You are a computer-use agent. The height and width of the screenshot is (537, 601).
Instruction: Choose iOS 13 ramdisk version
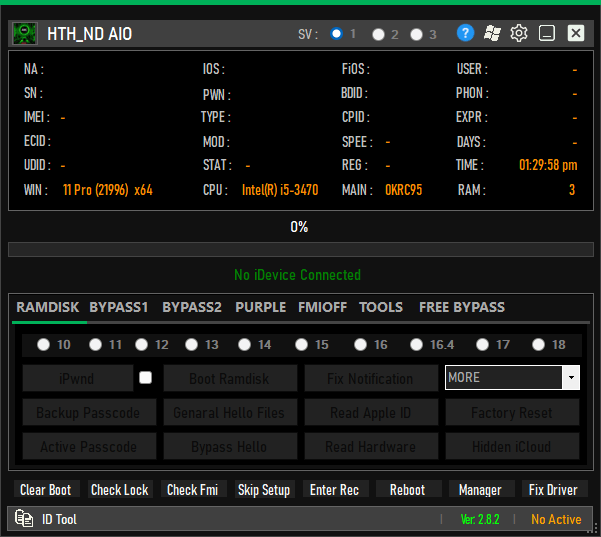pos(191,345)
